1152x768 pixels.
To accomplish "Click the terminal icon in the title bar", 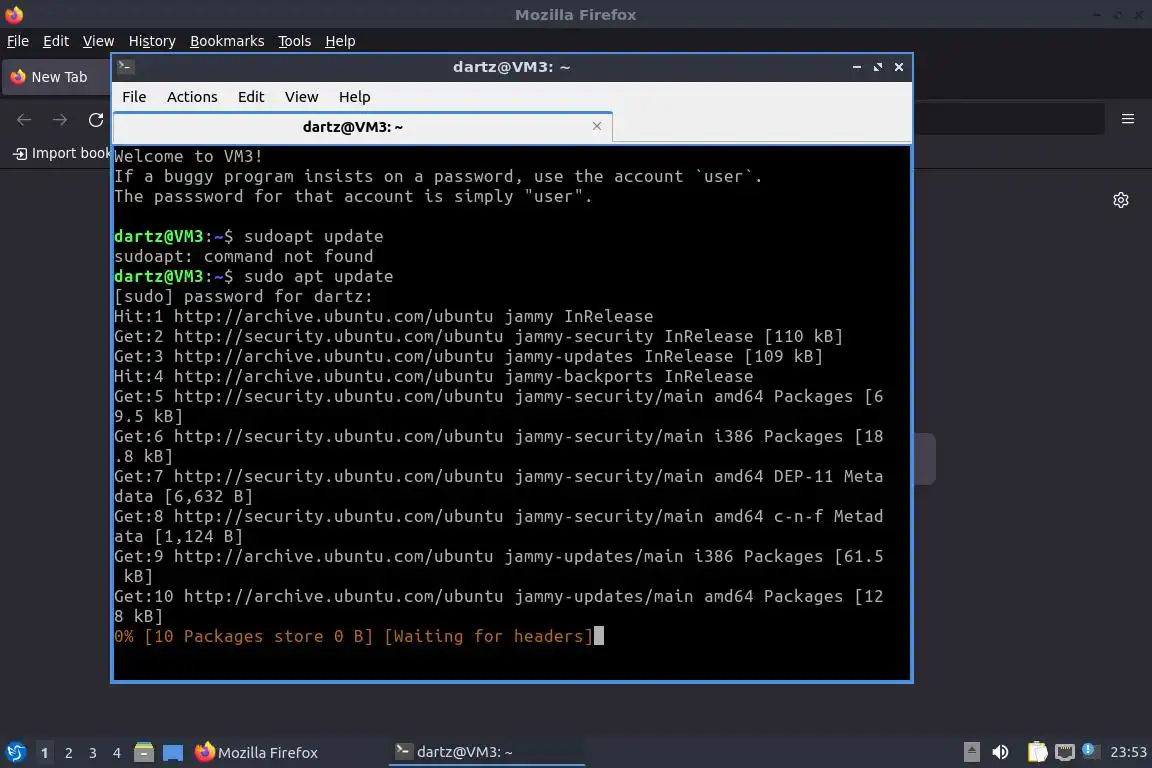I will (125, 67).
